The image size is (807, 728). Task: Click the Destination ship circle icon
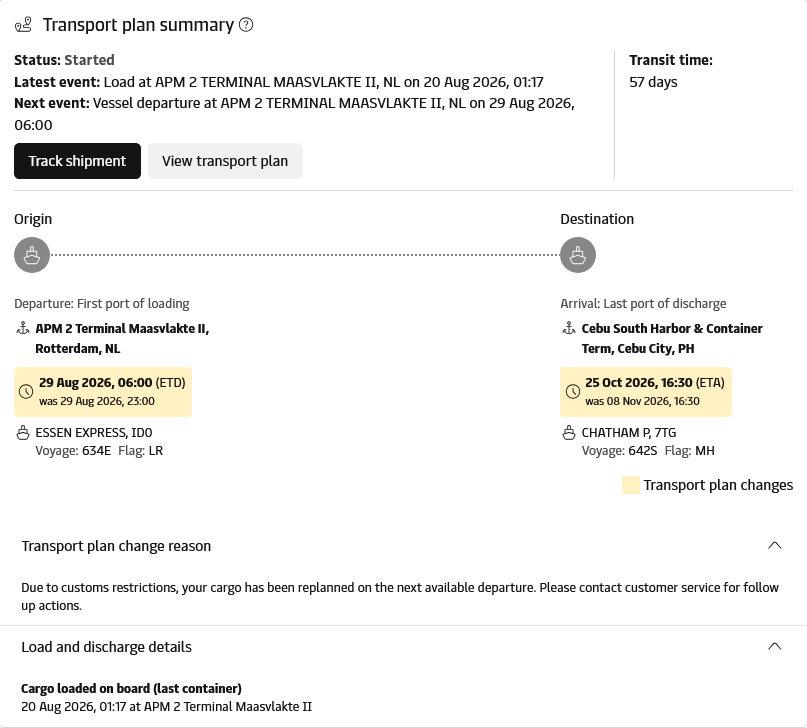(578, 255)
